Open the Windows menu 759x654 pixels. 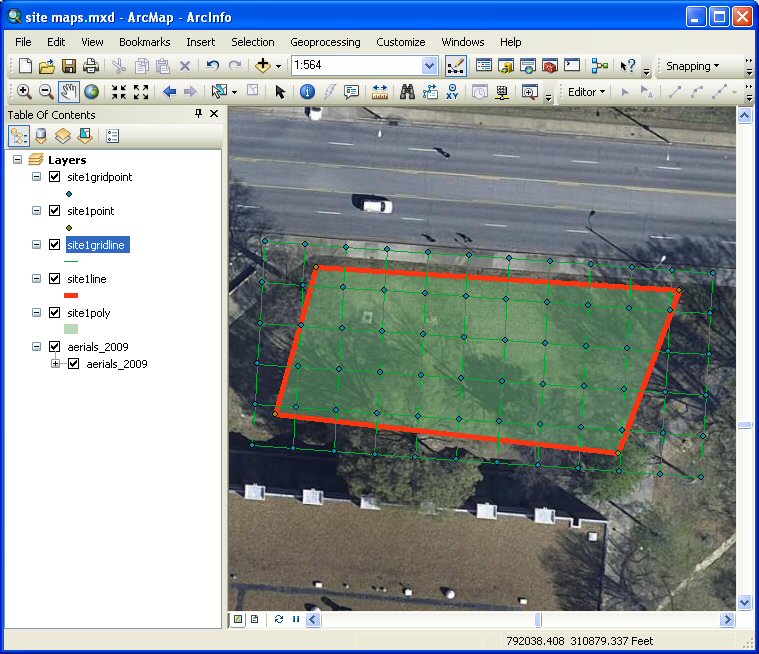463,42
